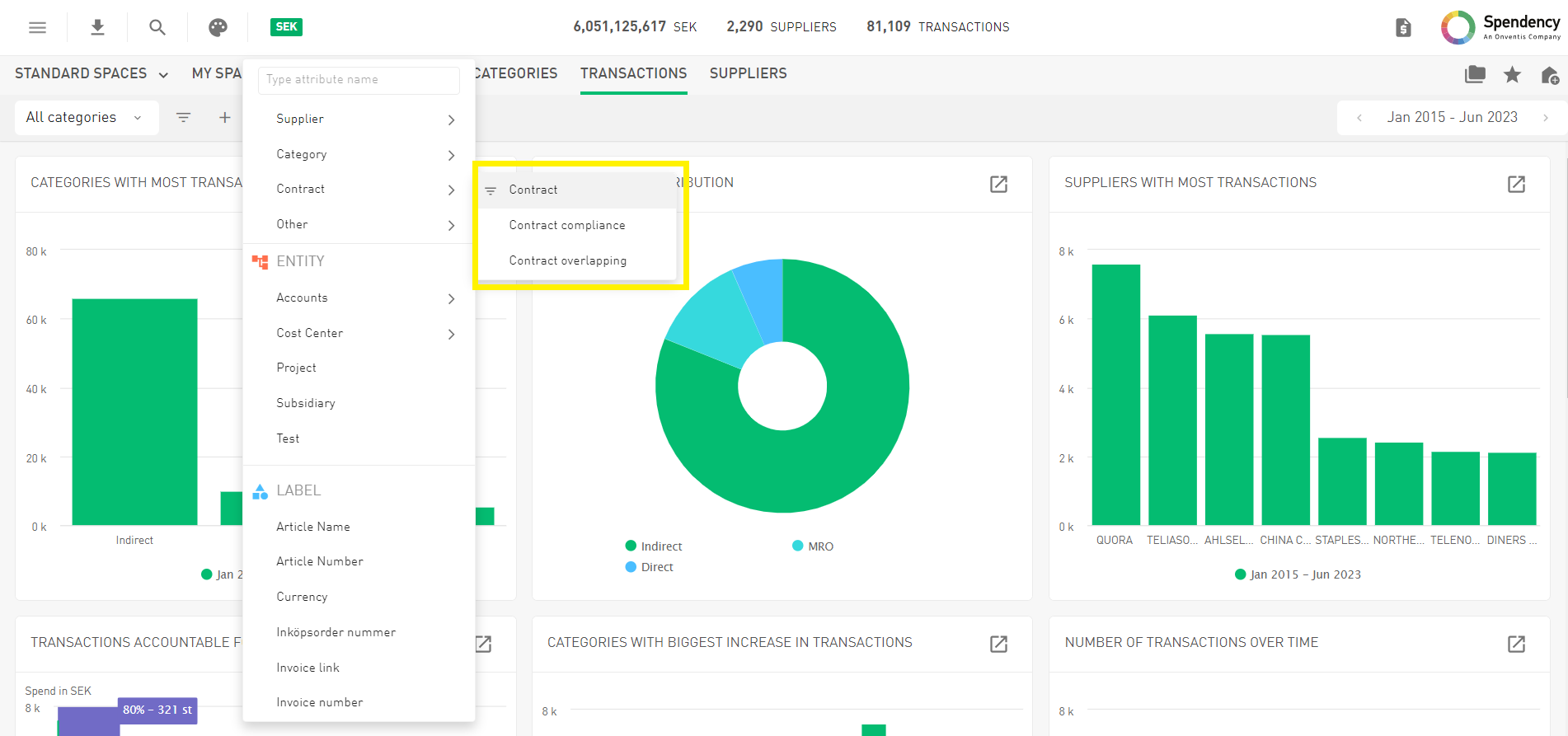Image resolution: width=1568 pixels, height=736 pixels.
Task: Toggle the Indirect legend in donut chart
Action: (653, 546)
